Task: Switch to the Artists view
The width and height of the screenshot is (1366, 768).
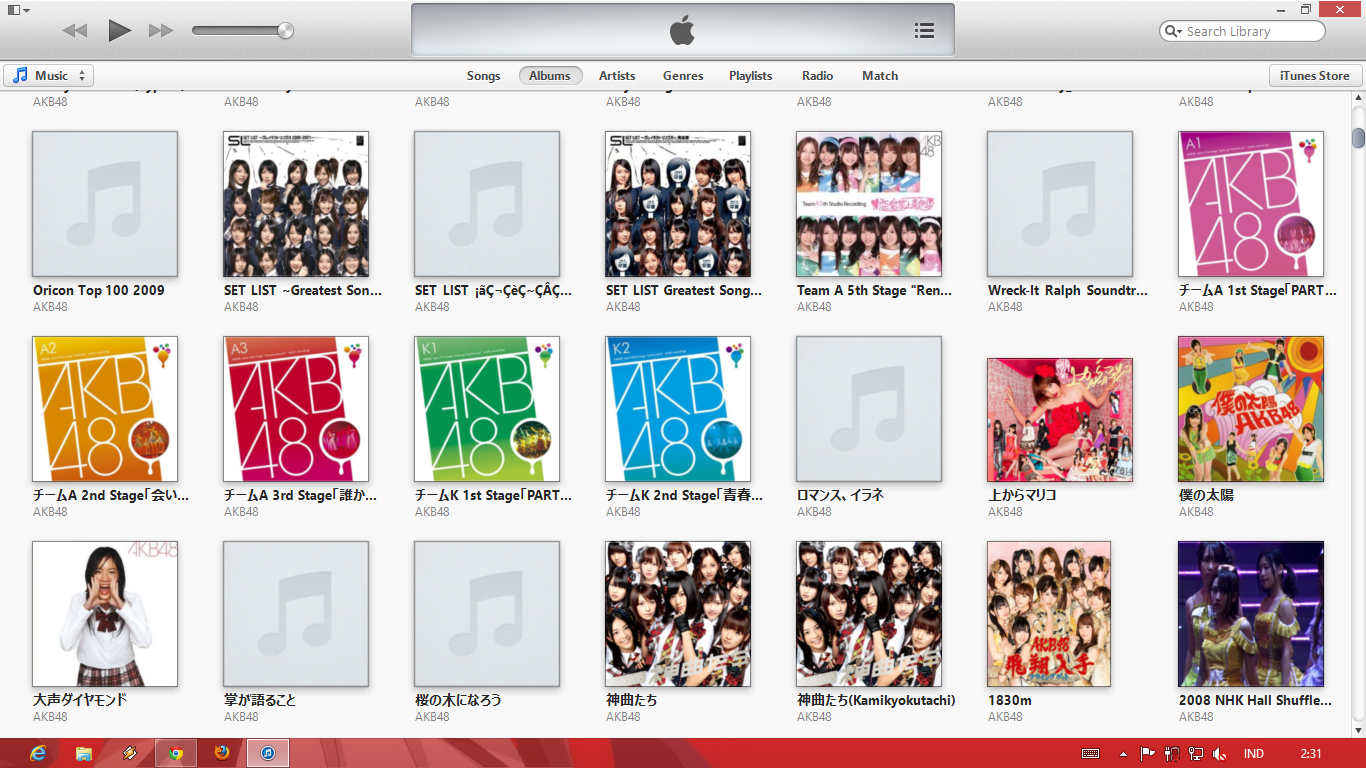Action: [x=617, y=75]
